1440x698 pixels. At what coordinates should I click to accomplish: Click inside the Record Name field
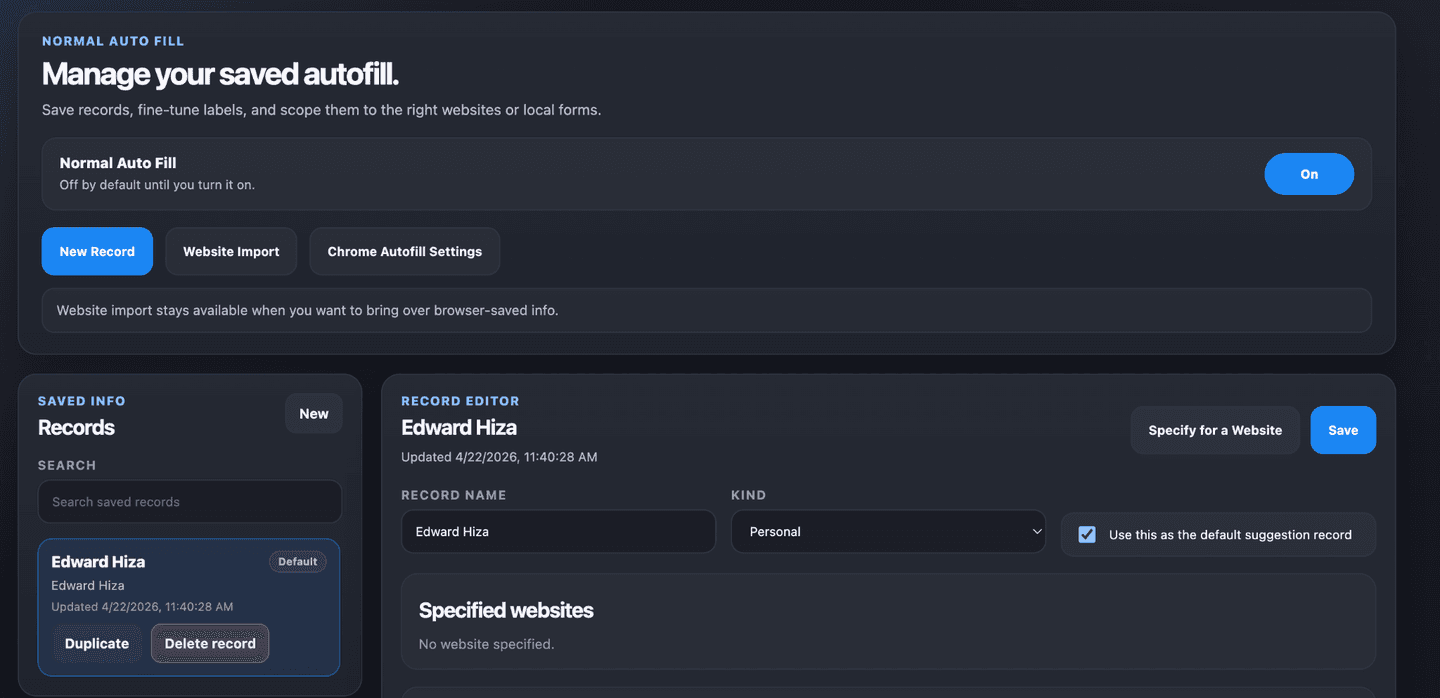point(558,531)
